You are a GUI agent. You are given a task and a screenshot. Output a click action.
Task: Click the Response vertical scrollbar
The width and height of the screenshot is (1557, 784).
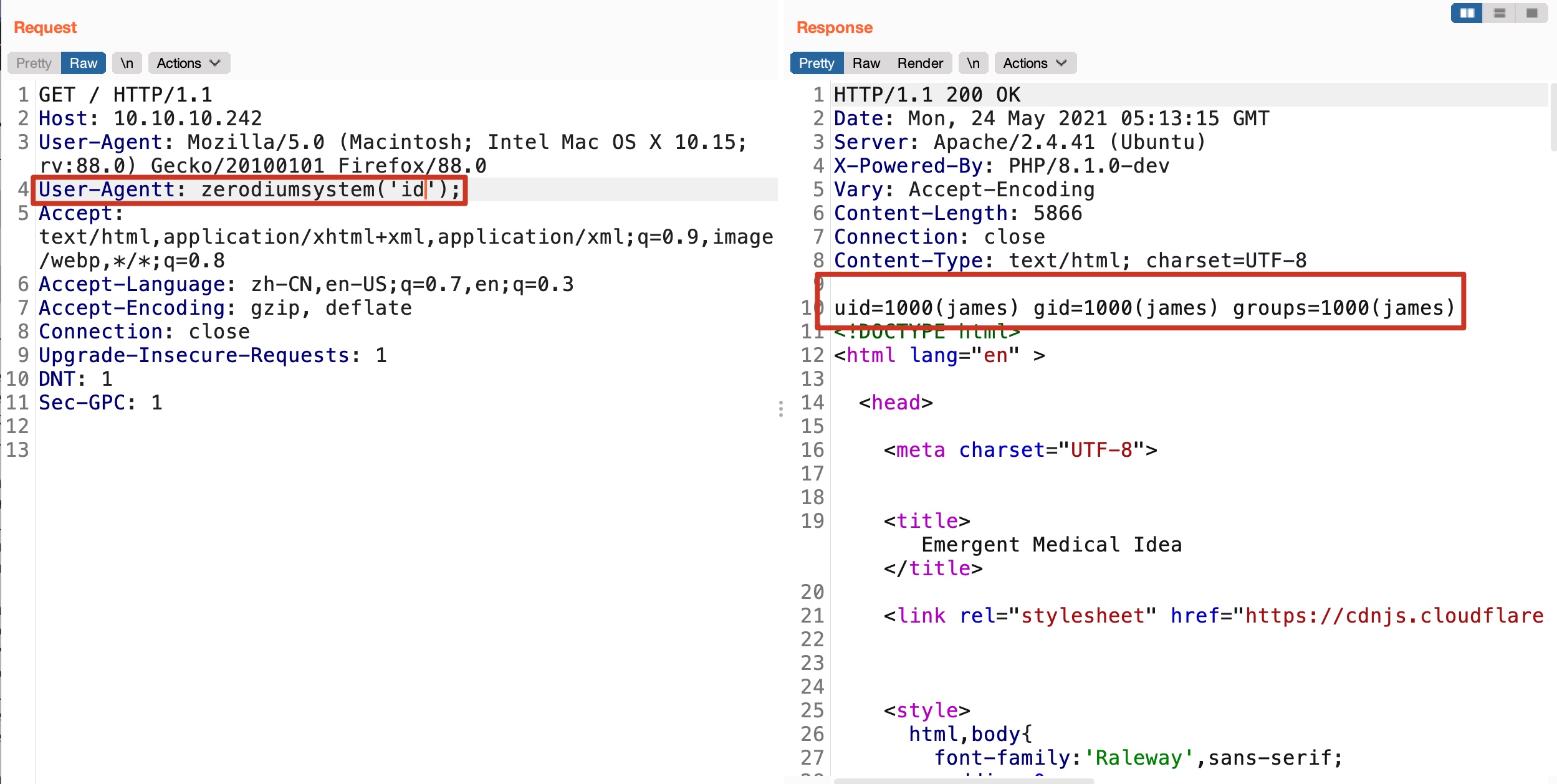1553,118
